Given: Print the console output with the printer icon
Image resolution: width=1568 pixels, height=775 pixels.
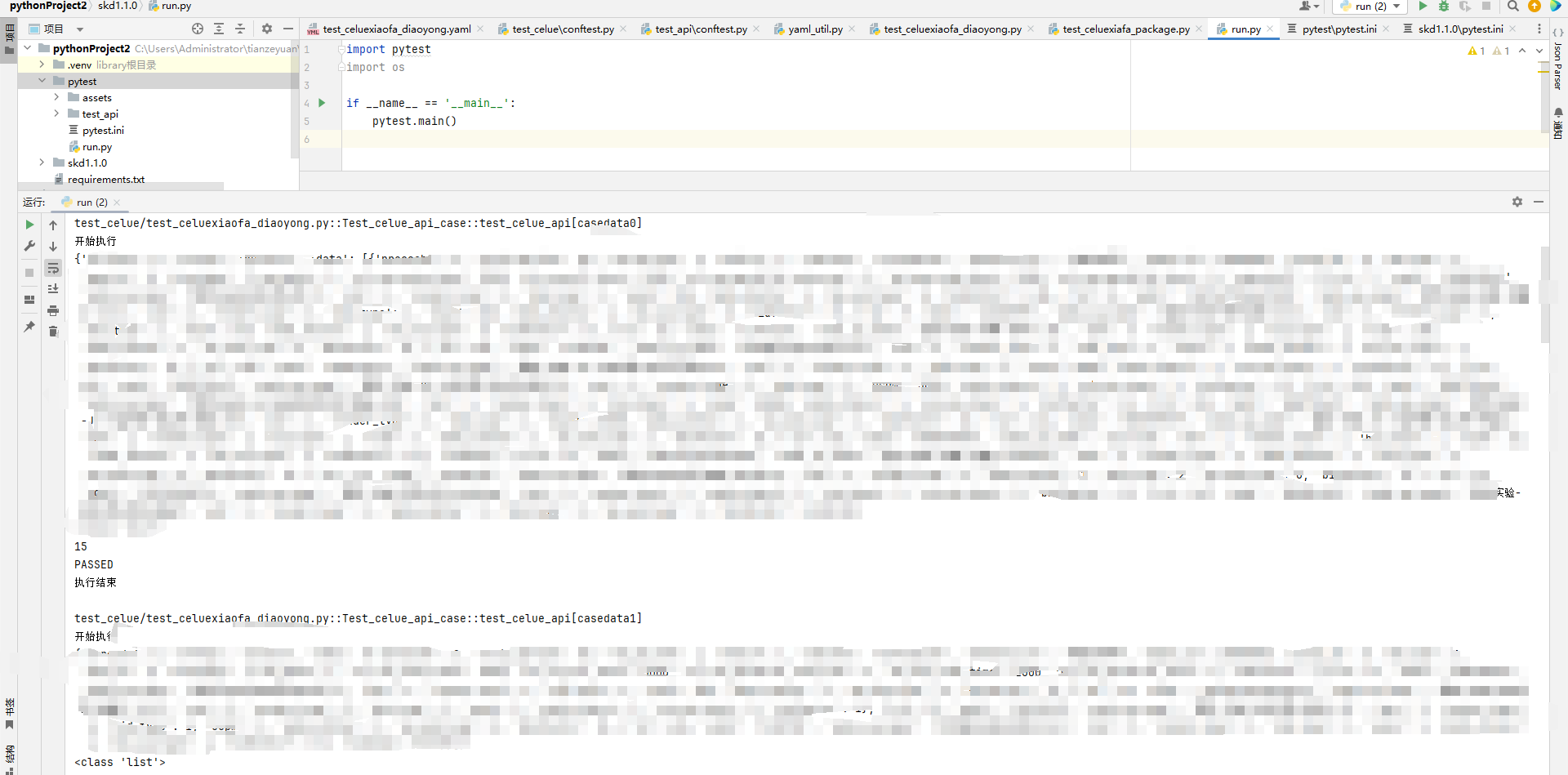Looking at the screenshot, I should pyautogui.click(x=53, y=310).
